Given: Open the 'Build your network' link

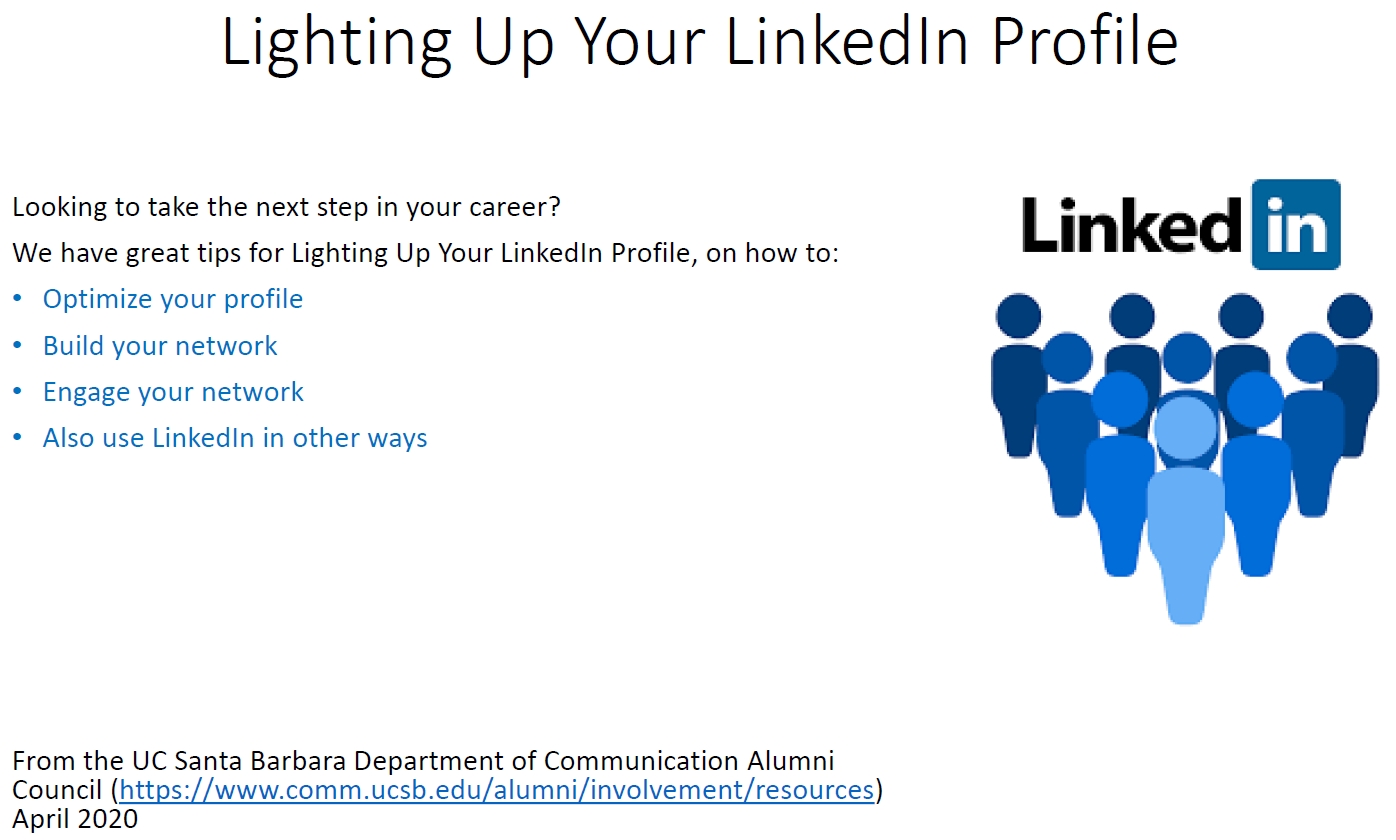Looking at the screenshot, I should (160, 346).
